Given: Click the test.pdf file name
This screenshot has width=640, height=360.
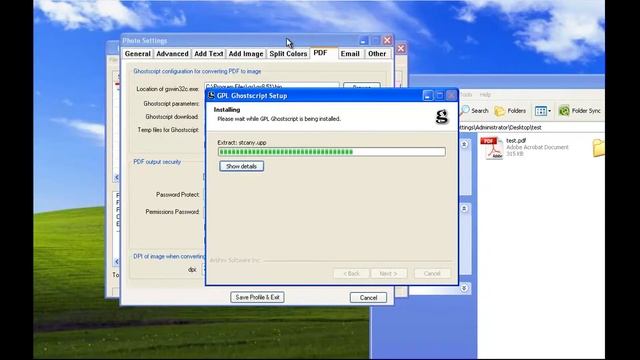Looking at the screenshot, I should click(516, 140).
